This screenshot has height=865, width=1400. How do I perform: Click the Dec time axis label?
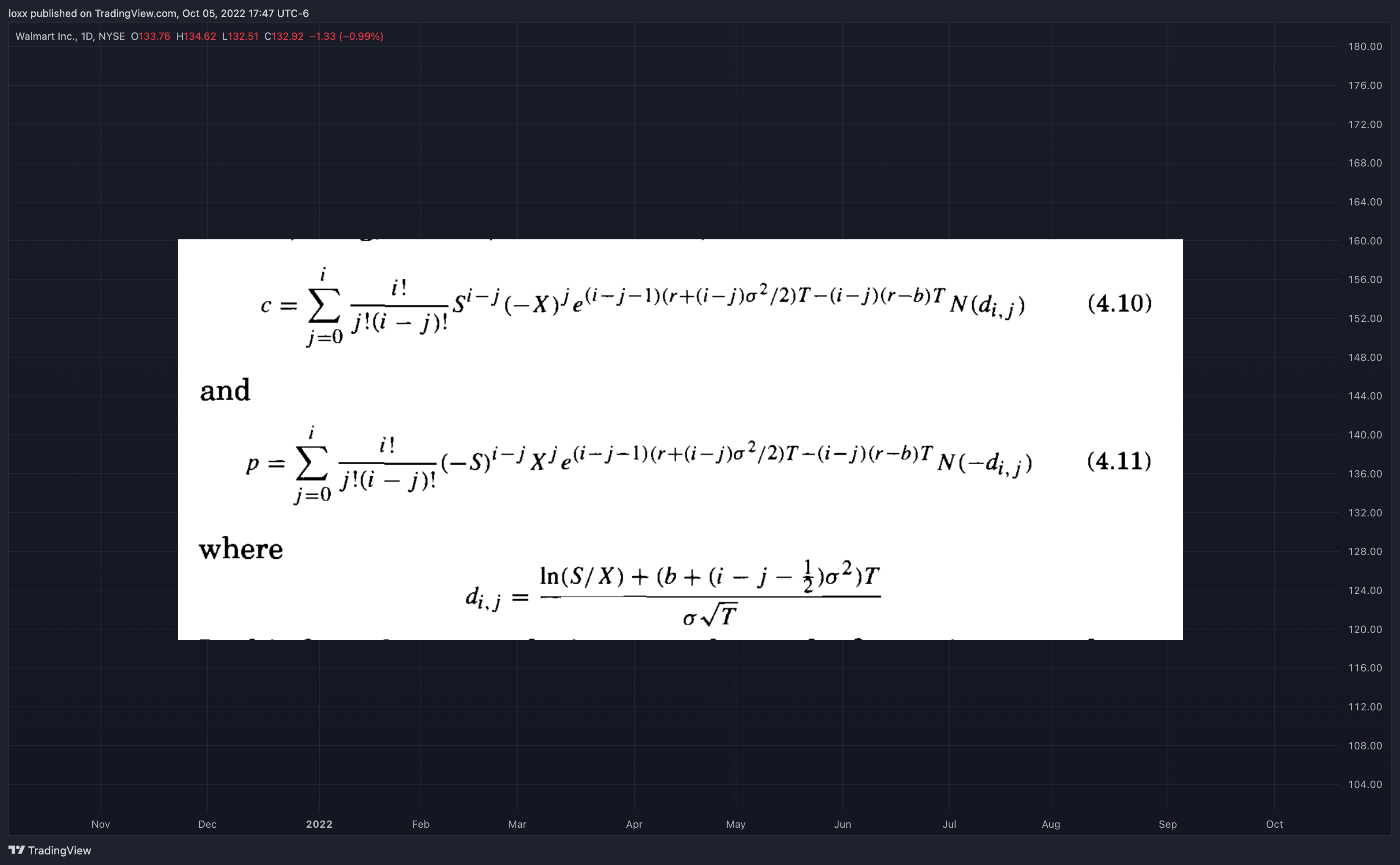(x=207, y=824)
